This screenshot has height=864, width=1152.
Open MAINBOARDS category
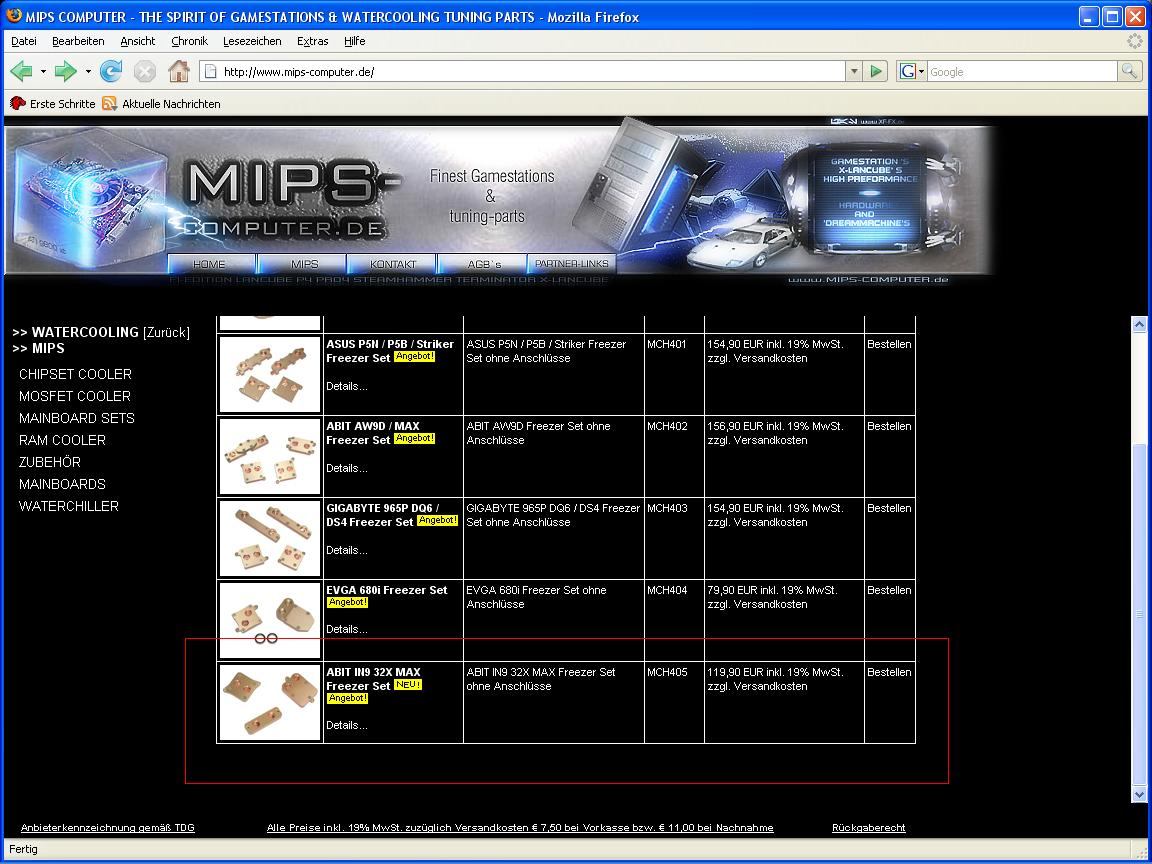click(x=62, y=484)
